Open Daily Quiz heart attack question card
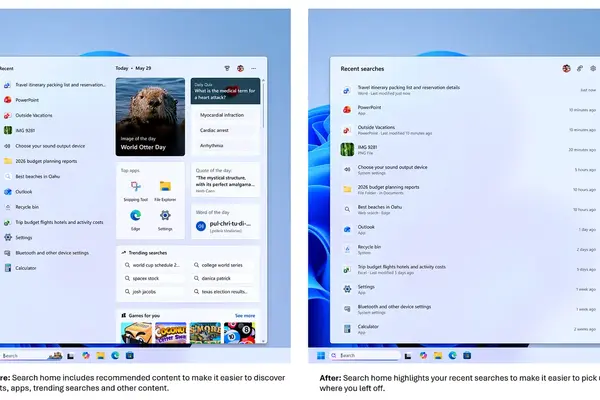 pyautogui.click(x=225, y=91)
